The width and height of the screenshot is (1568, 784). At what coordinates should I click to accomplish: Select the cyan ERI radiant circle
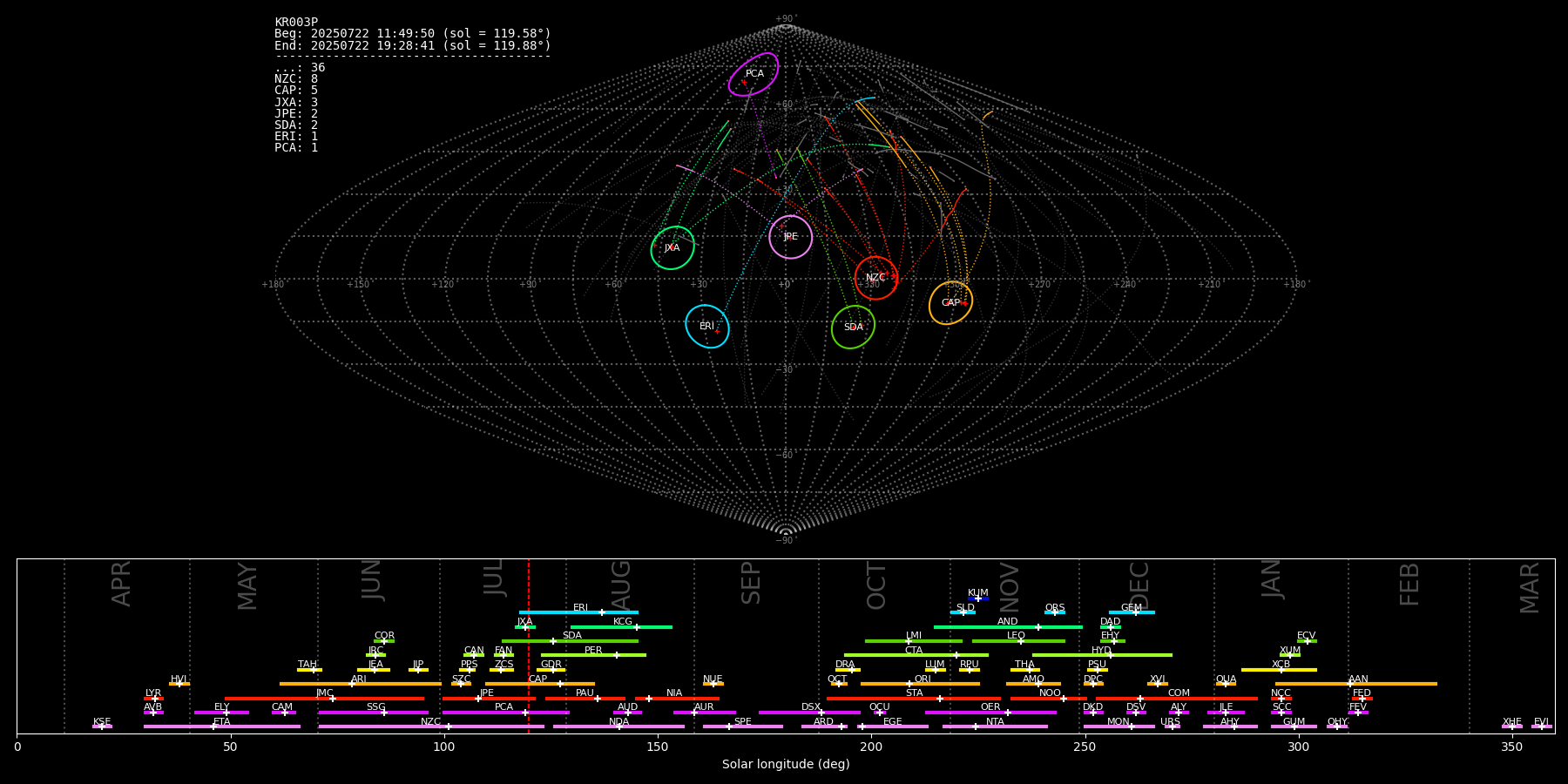pyautogui.click(x=707, y=326)
